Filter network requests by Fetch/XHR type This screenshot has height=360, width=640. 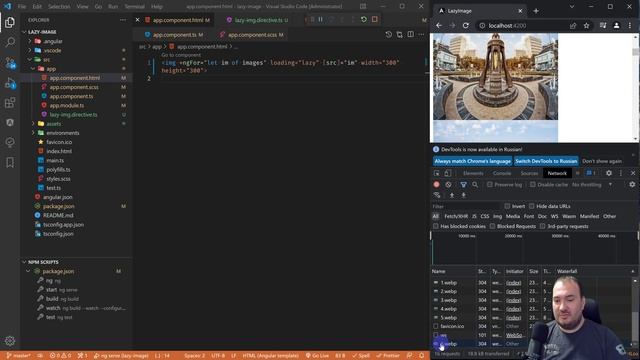(x=456, y=216)
